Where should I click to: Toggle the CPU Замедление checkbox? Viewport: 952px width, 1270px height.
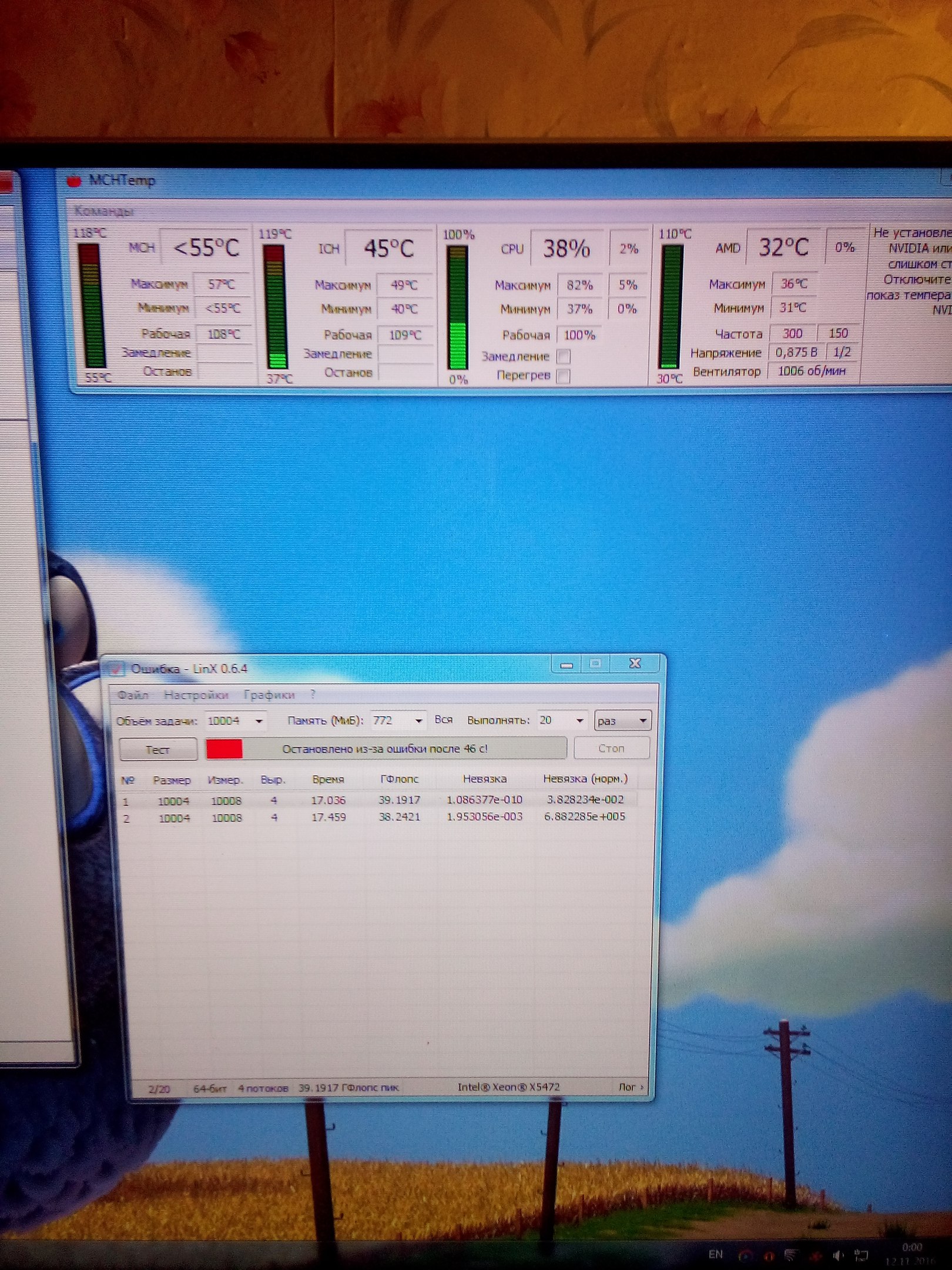point(563,356)
